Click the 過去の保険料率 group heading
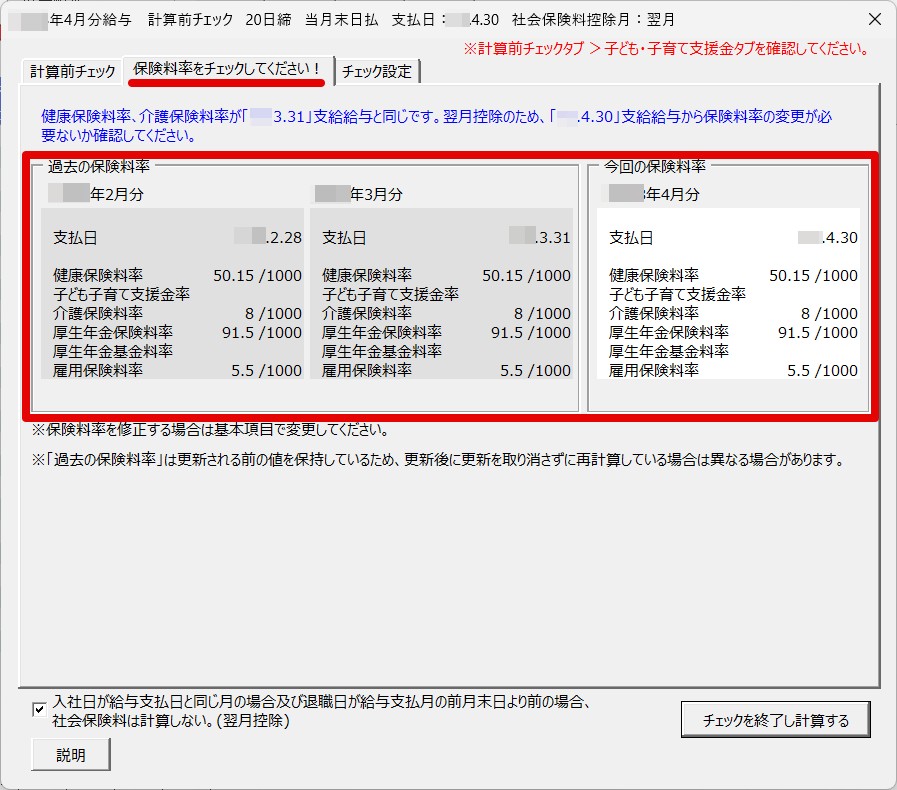 pyautogui.click(x=99, y=166)
